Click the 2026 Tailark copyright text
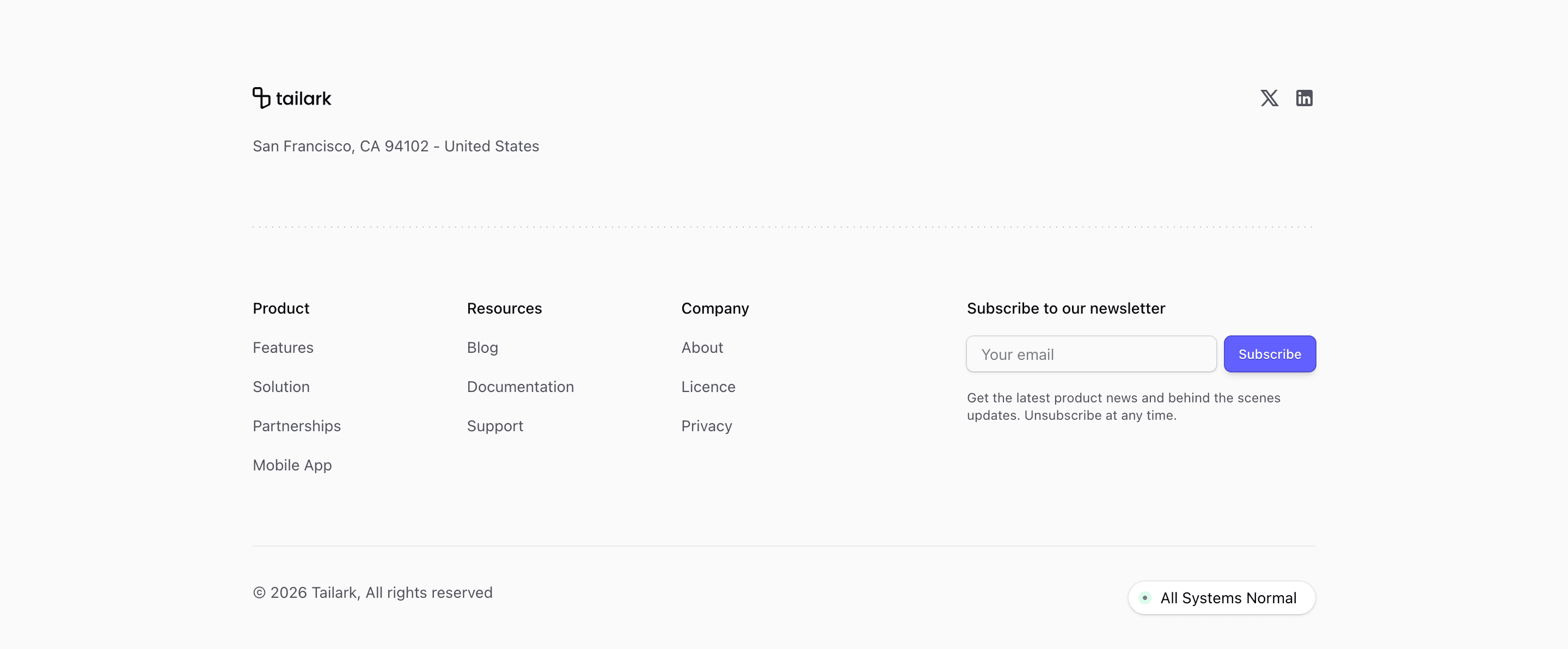Image resolution: width=1568 pixels, height=649 pixels. [372, 592]
